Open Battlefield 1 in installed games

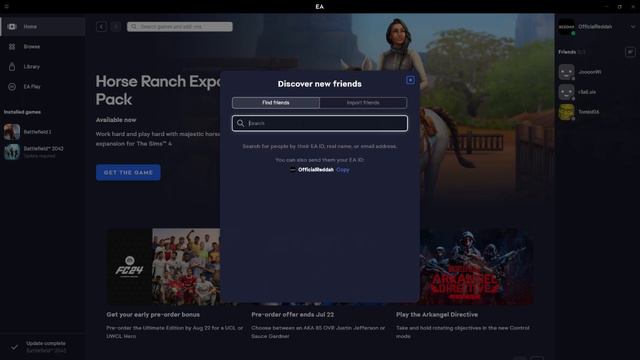click(43, 132)
